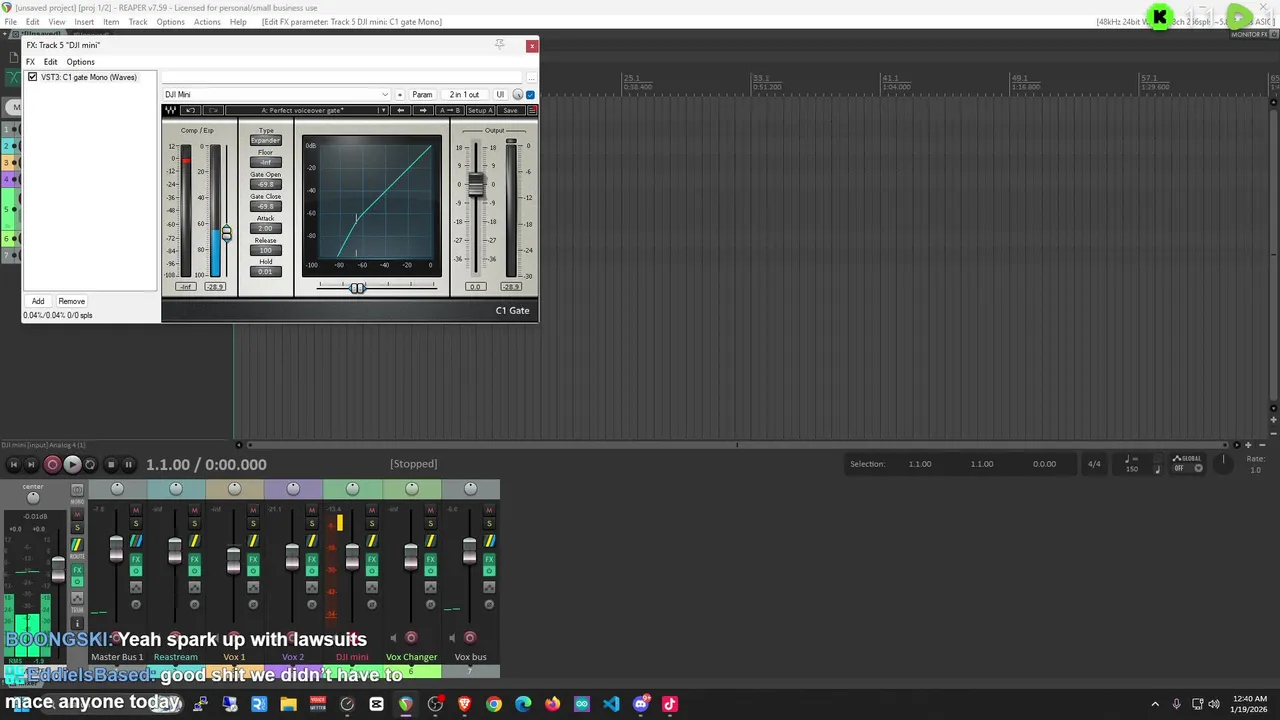
Task: Click the Waves logo in plugin toolbar
Action: (x=171, y=110)
